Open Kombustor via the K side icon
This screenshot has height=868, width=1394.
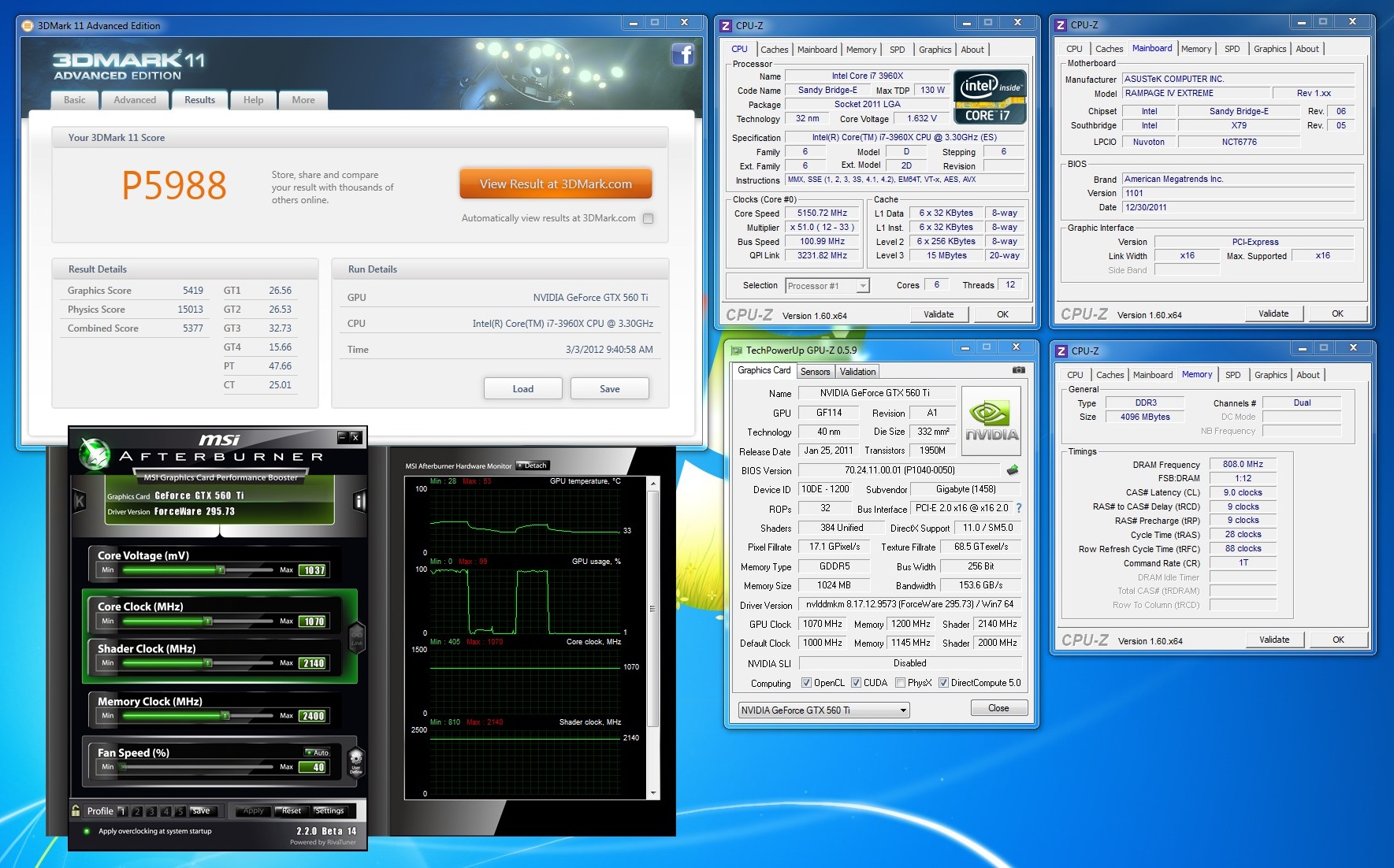pos(79,501)
